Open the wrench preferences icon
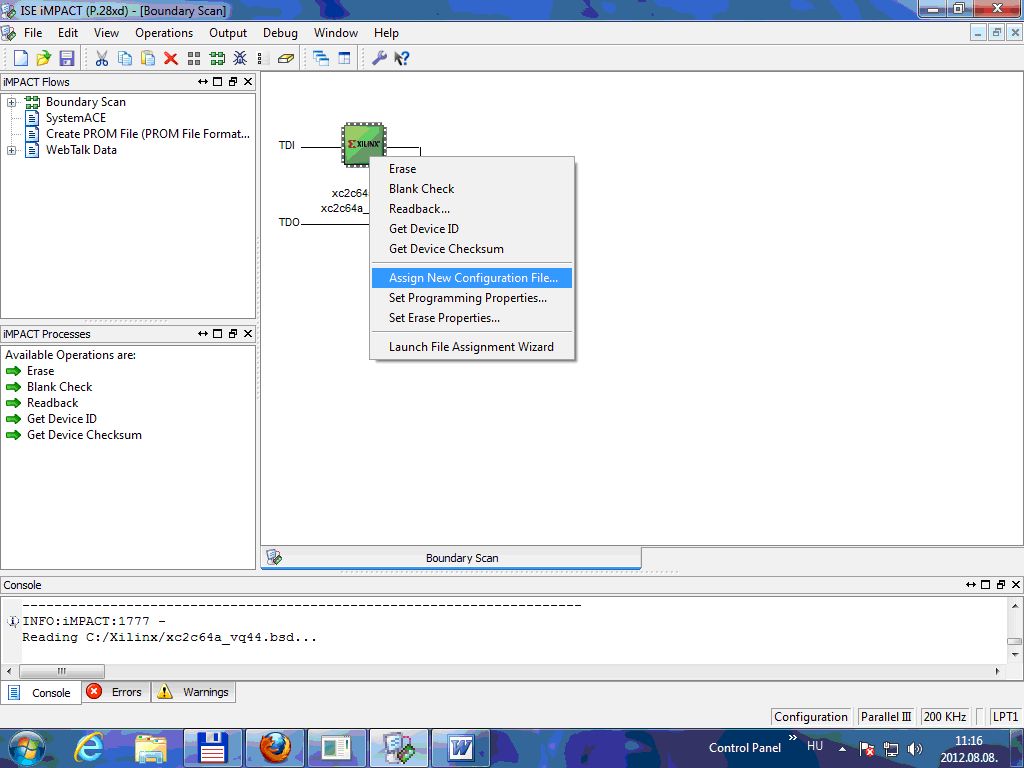This screenshot has height=768, width=1024. click(x=379, y=59)
